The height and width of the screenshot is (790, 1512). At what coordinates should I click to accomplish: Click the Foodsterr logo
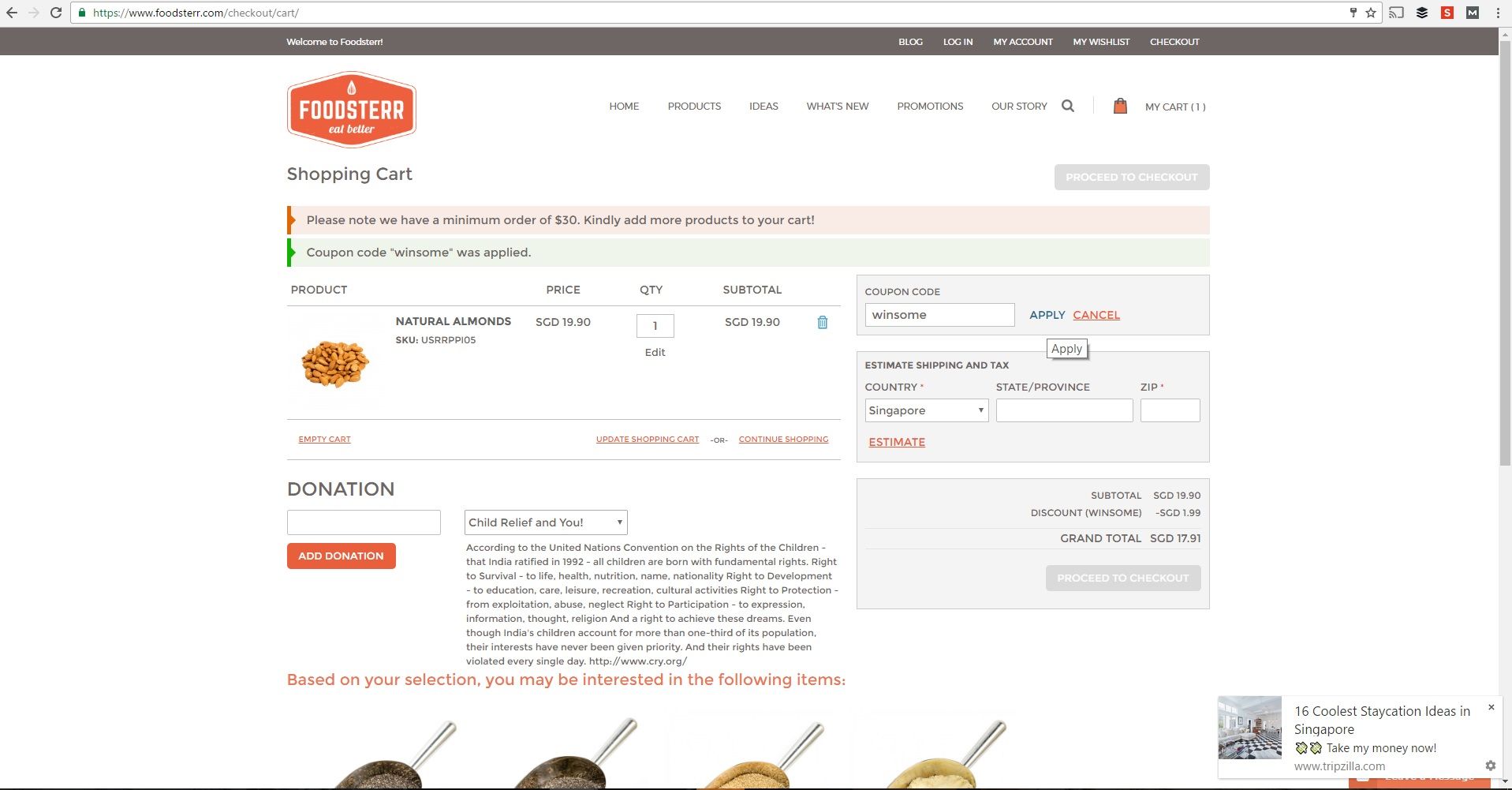pyautogui.click(x=352, y=110)
